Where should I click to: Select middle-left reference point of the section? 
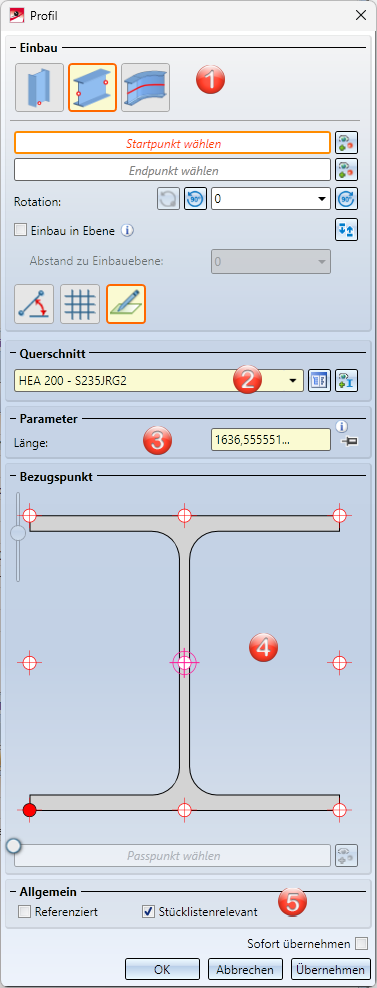(30, 662)
